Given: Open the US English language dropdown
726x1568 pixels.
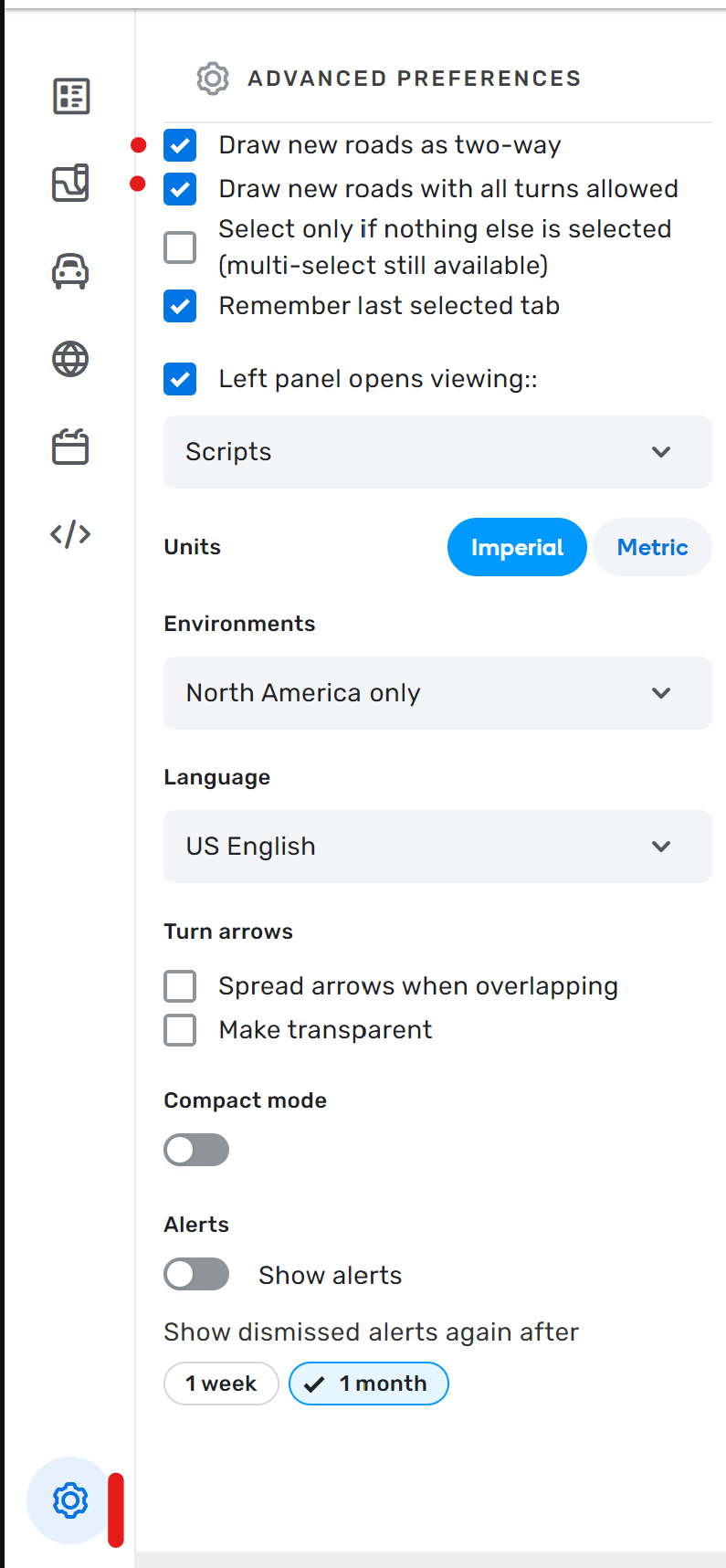Looking at the screenshot, I should pos(437,847).
